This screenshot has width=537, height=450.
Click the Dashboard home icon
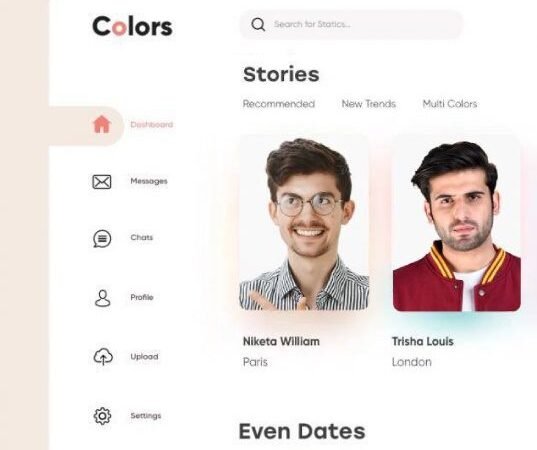pos(101,124)
